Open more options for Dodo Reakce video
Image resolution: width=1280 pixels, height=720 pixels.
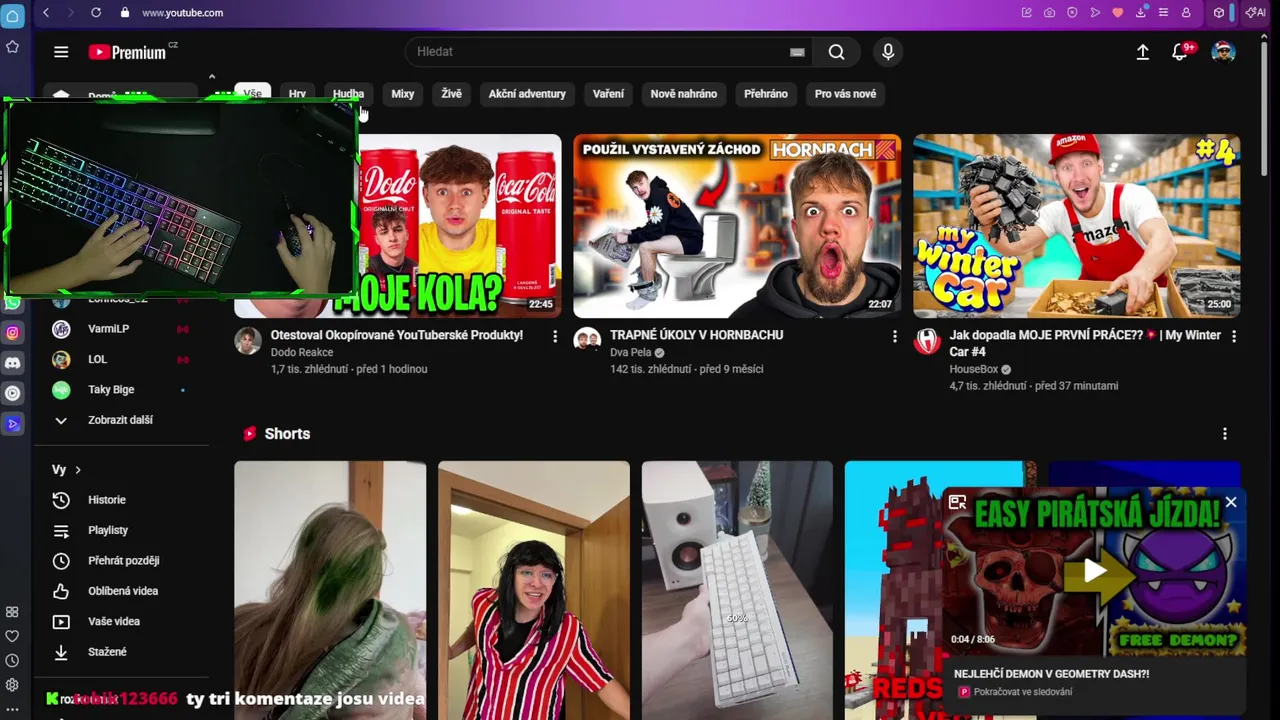click(555, 337)
